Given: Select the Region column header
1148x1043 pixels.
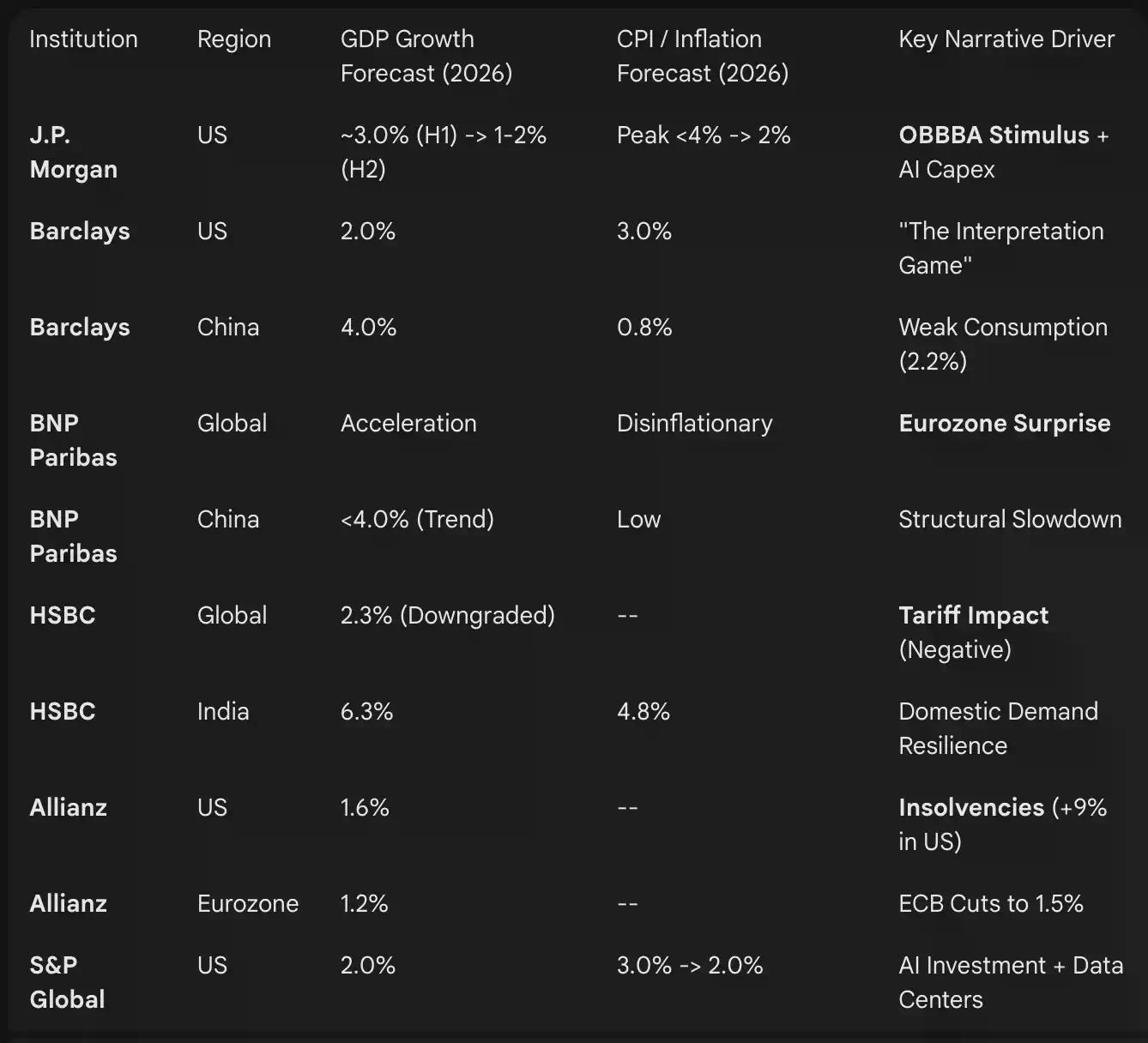Looking at the screenshot, I should pyautogui.click(x=233, y=39).
